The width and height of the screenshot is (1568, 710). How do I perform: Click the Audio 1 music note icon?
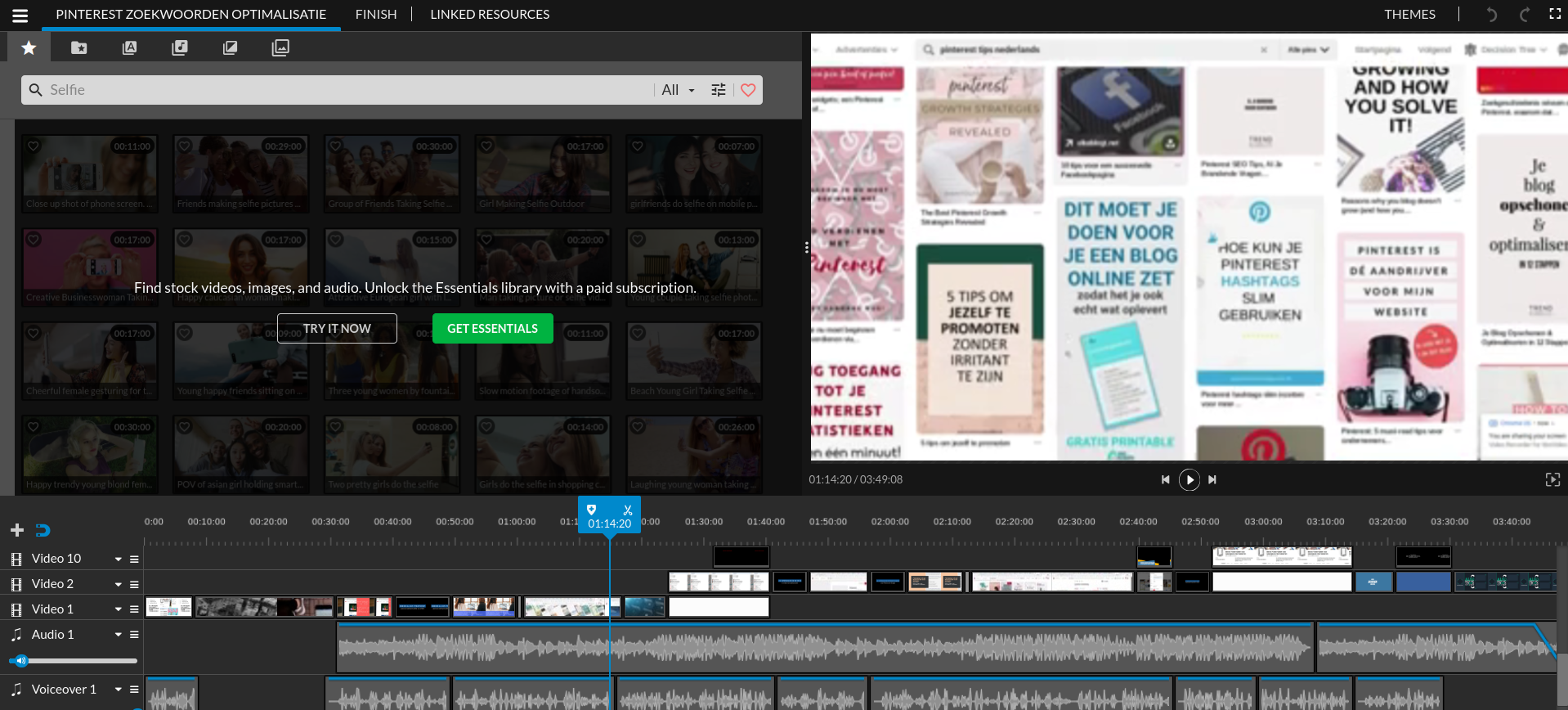16,635
